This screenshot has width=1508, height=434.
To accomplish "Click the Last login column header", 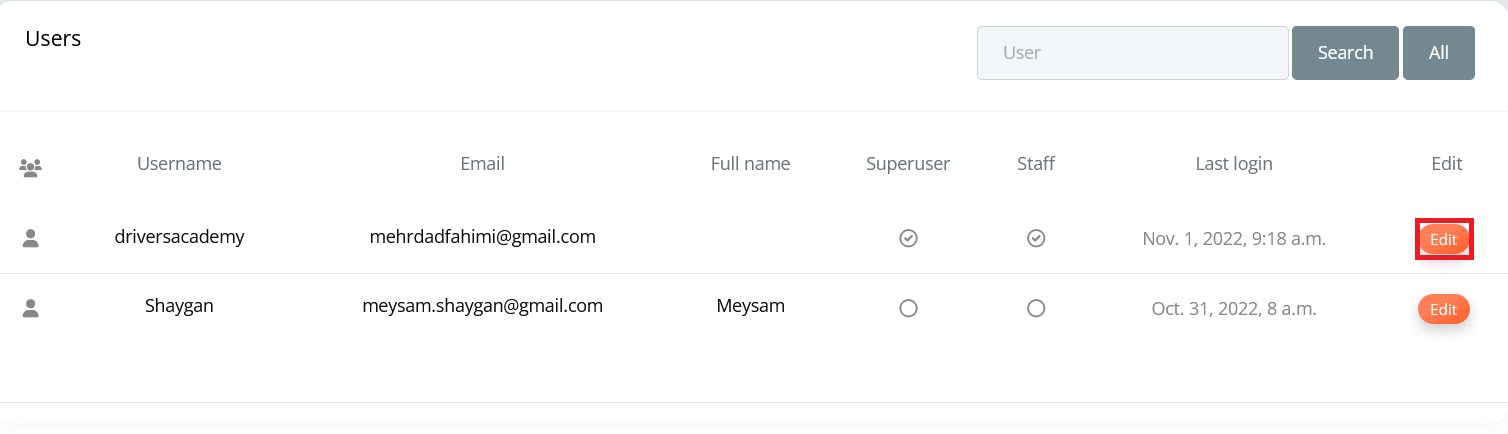I will tap(1234, 163).
